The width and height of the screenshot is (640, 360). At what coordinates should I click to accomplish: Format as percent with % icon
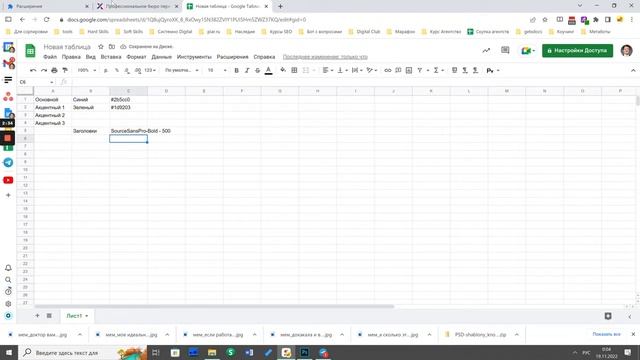[x=117, y=70]
